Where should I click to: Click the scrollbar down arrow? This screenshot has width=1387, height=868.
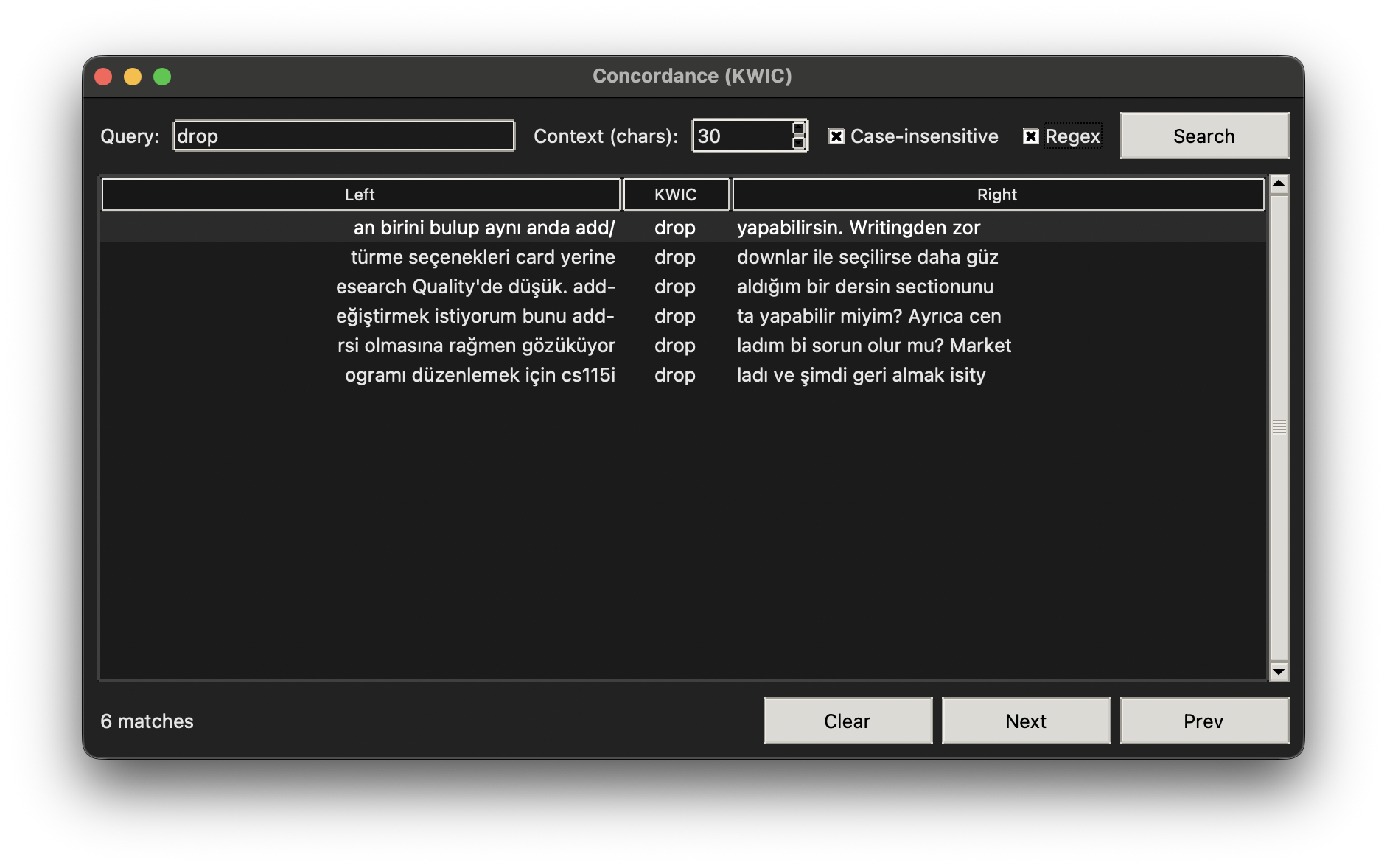1279,671
